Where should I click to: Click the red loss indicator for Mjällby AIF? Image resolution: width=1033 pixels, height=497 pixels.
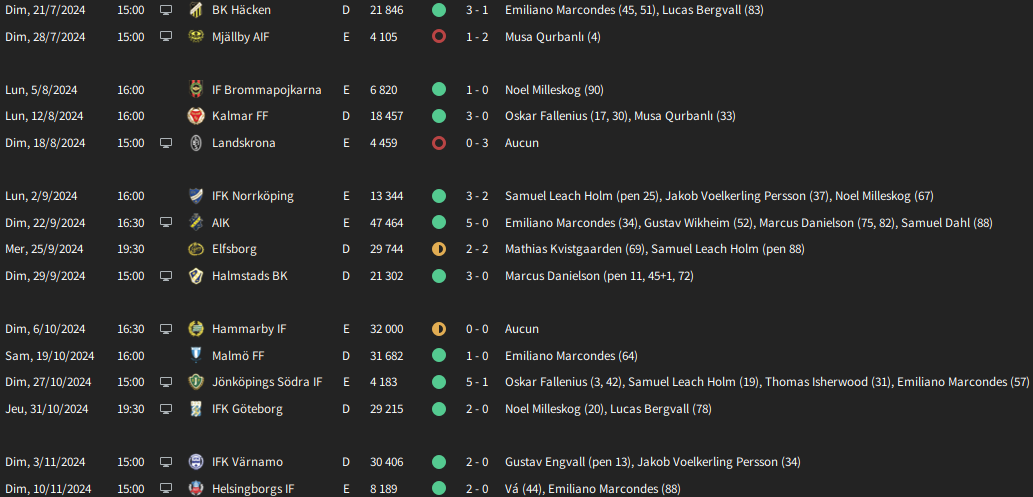point(438,37)
